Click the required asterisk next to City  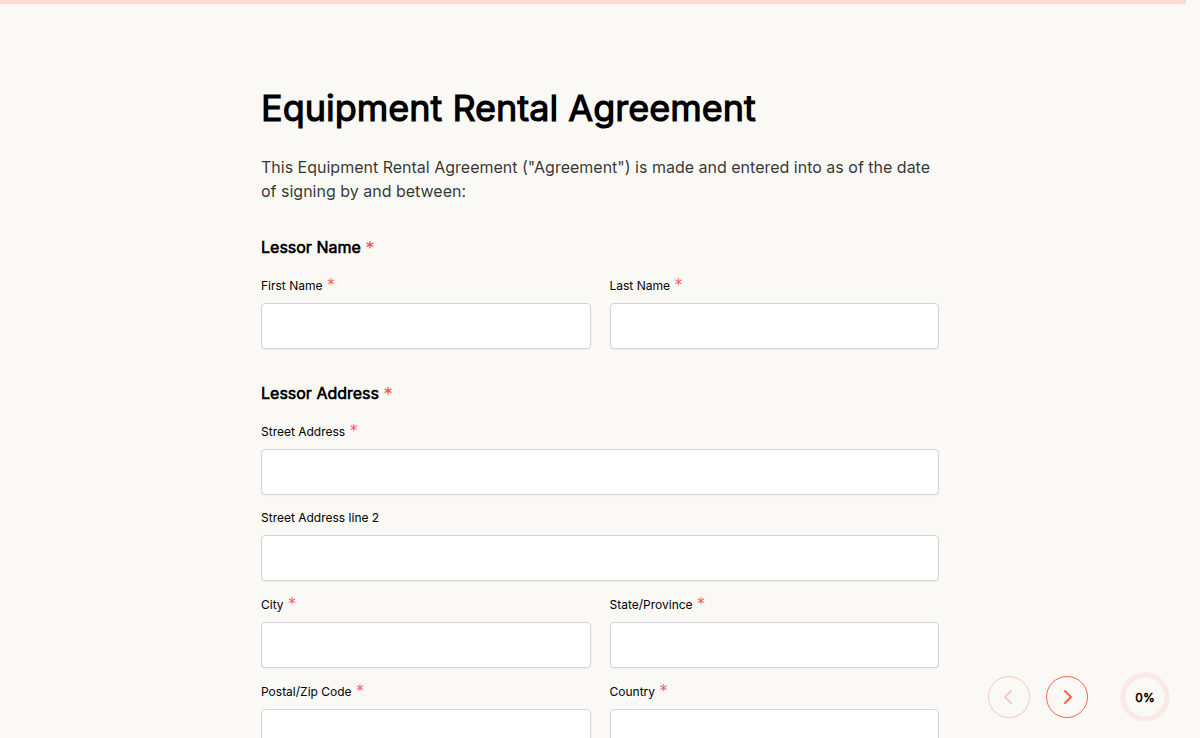(x=291, y=600)
